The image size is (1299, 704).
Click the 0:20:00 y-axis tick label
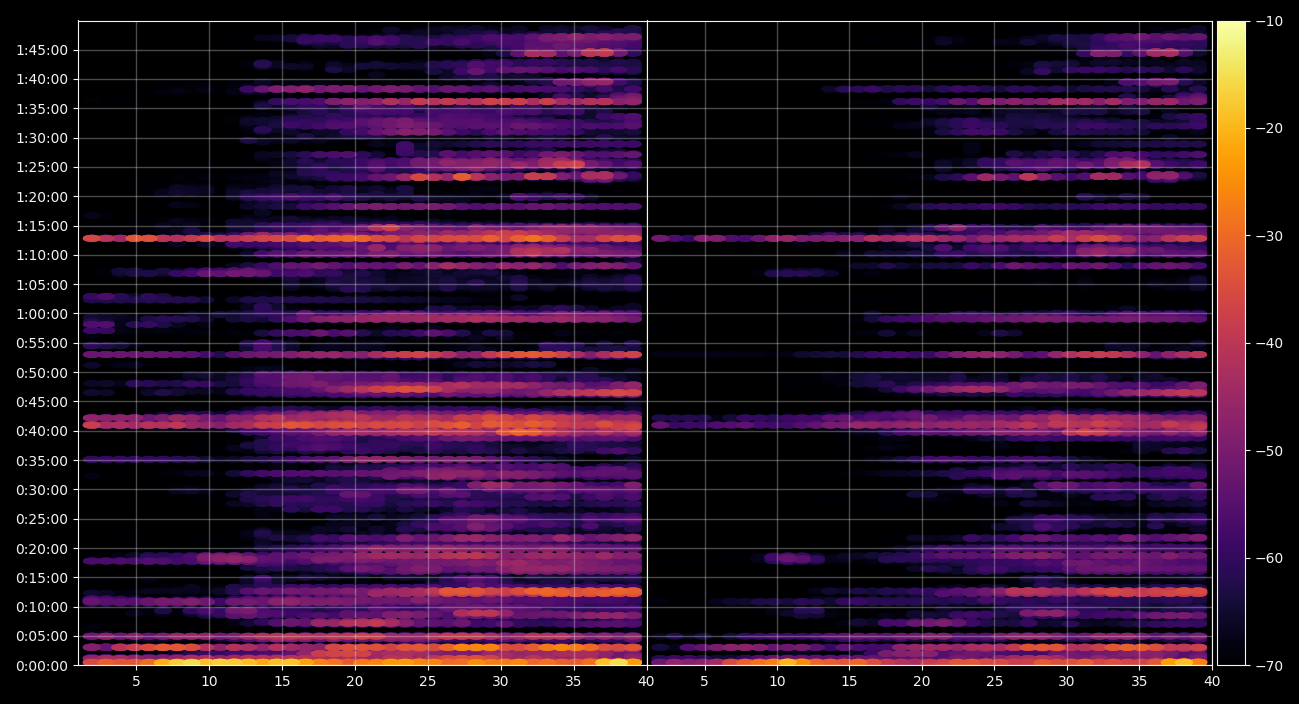pyautogui.click(x=42, y=548)
